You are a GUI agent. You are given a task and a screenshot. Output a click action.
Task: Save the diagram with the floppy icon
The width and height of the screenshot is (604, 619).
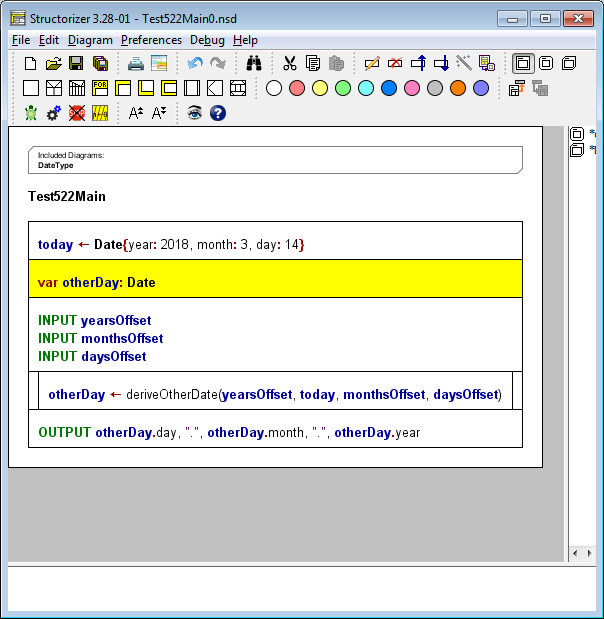(x=76, y=64)
